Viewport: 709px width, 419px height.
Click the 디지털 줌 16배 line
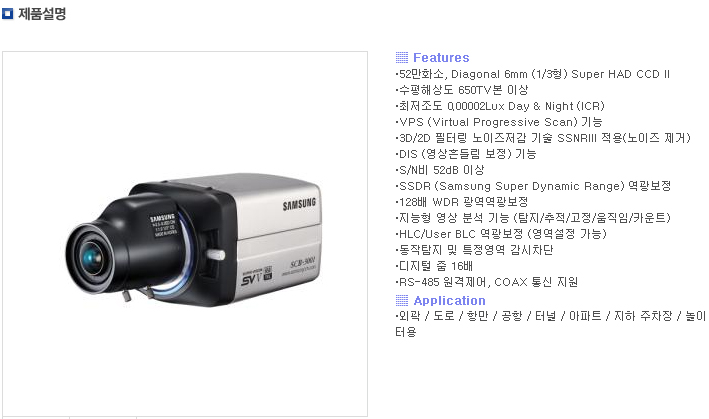coord(434,266)
